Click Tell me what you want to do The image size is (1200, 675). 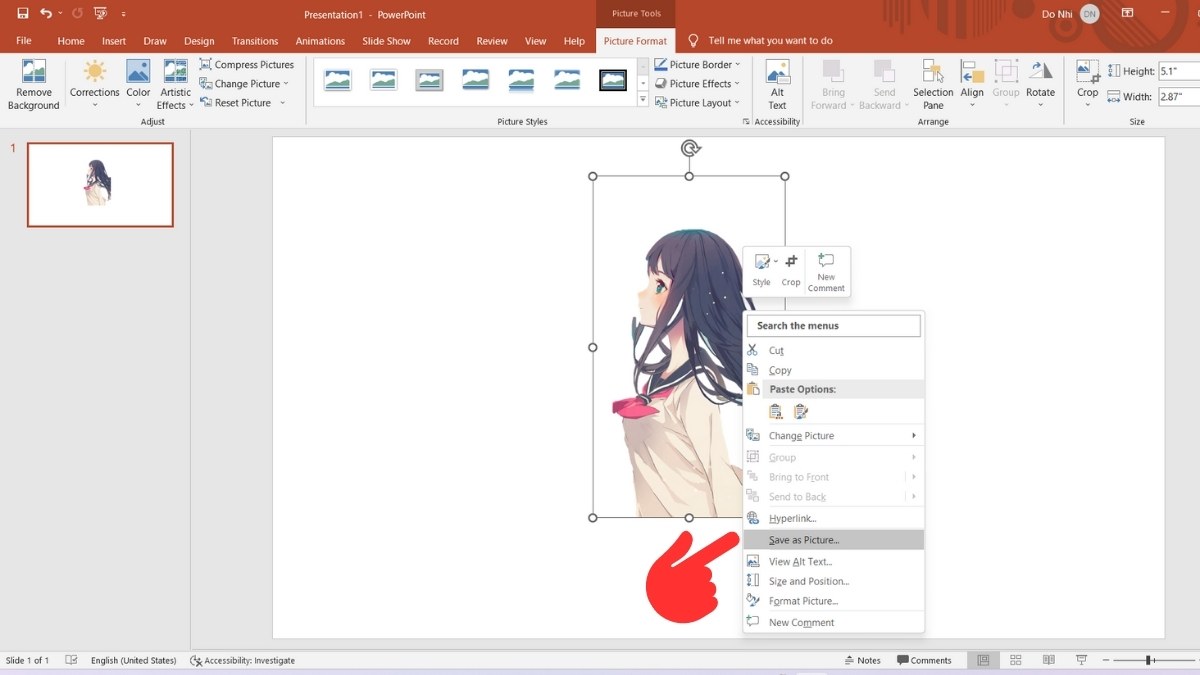pos(770,41)
